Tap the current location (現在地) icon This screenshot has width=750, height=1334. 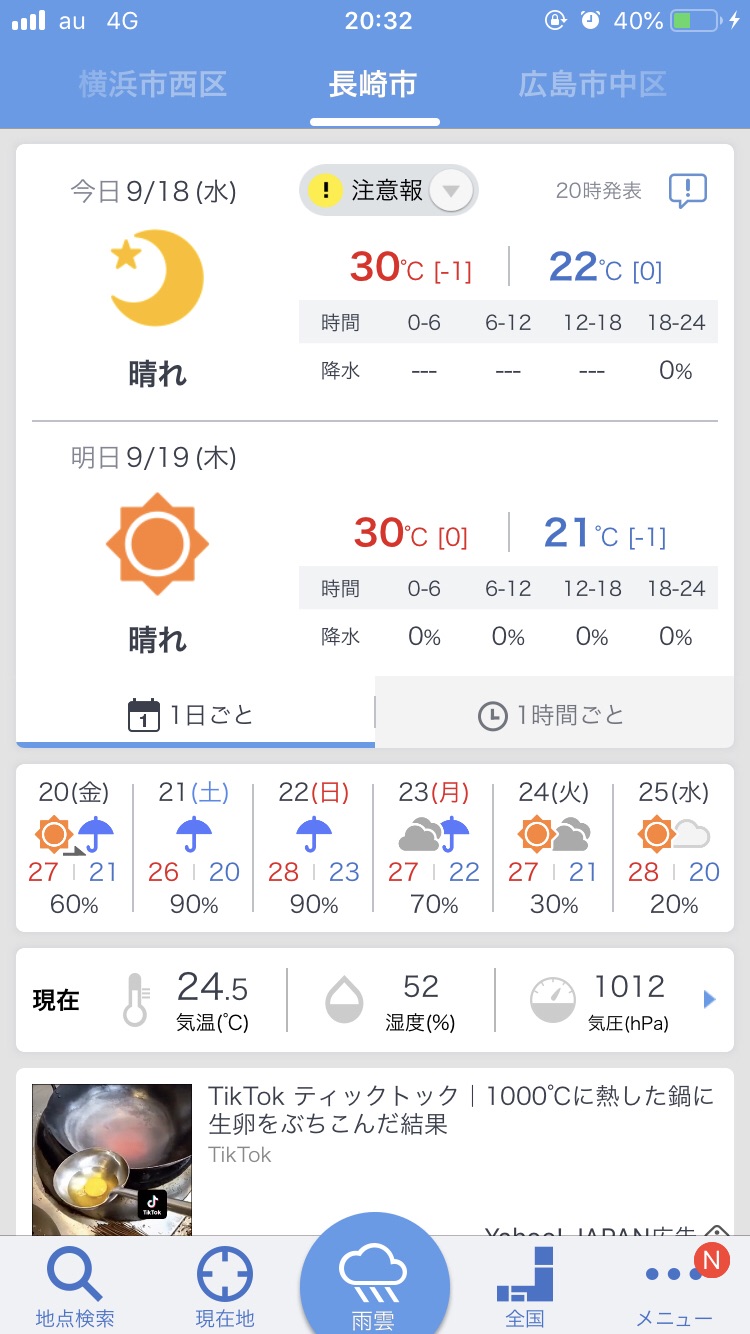(225, 1285)
